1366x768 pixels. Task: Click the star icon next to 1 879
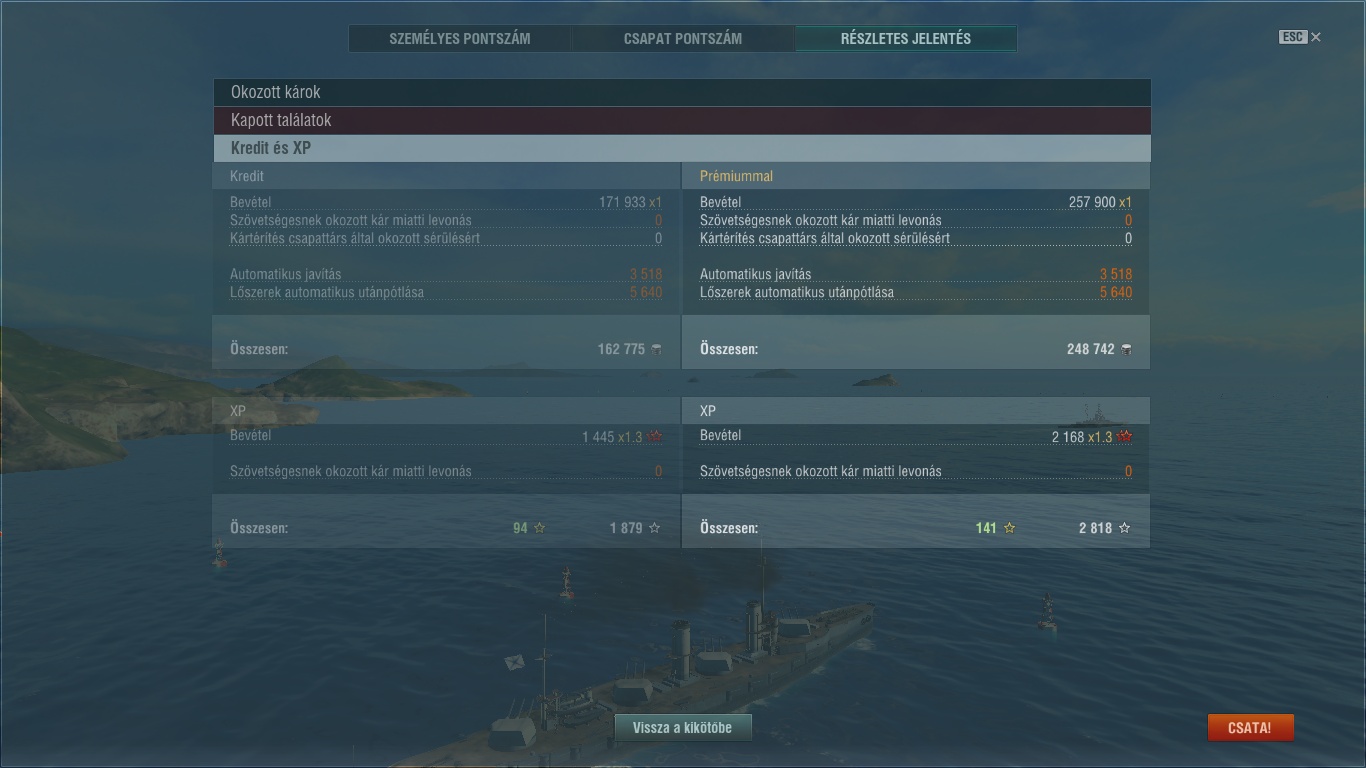[x=654, y=528]
